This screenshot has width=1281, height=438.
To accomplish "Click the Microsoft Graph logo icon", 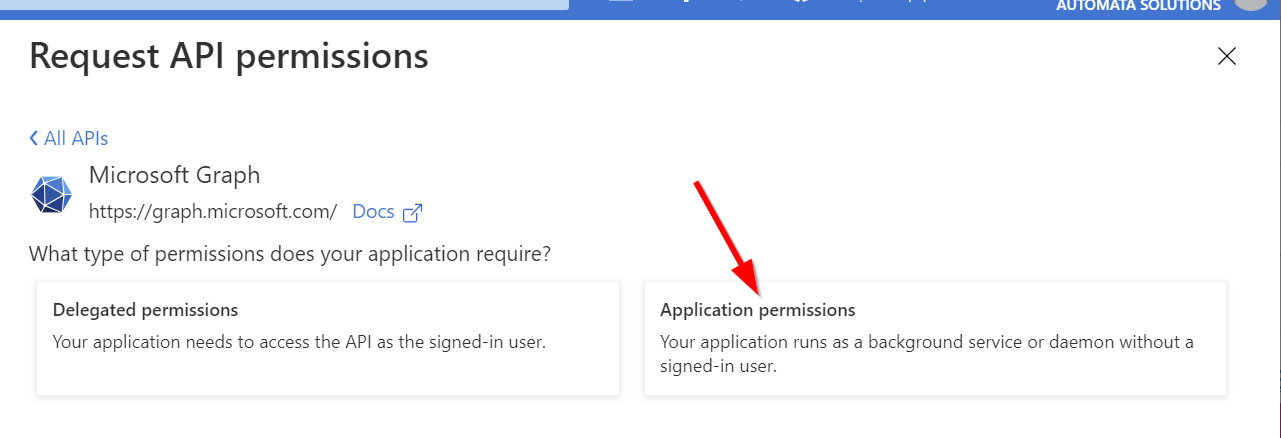I will 52,194.
